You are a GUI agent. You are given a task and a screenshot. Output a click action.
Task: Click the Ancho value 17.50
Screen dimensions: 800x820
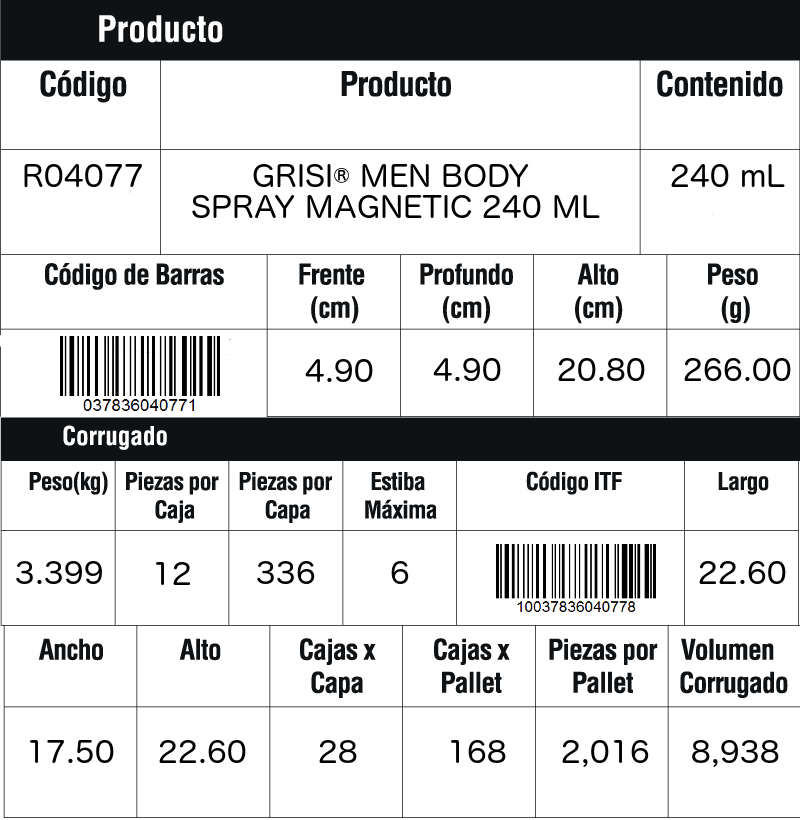point(71,752)
